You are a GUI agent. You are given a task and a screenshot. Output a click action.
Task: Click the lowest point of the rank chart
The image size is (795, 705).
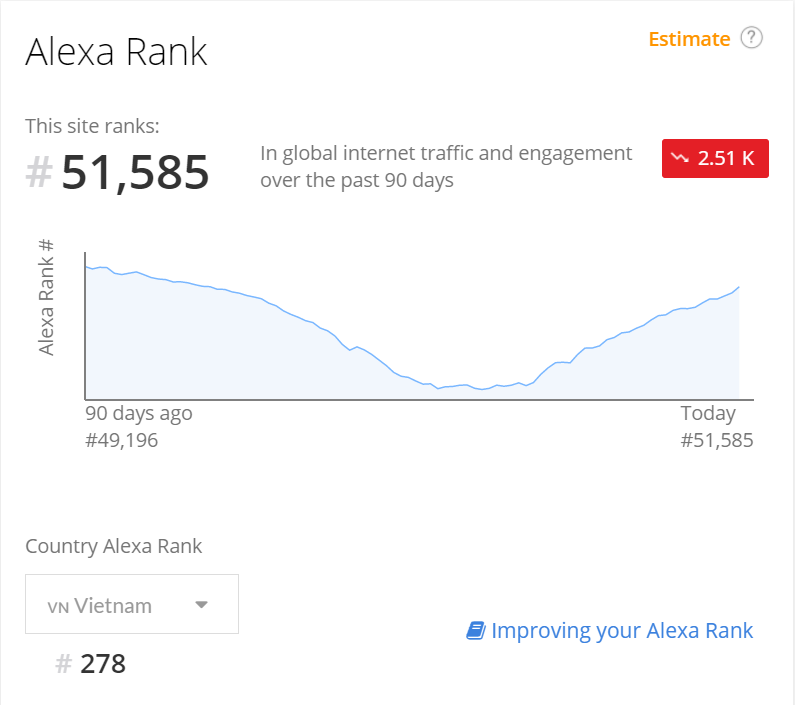[x=483, y=390]
